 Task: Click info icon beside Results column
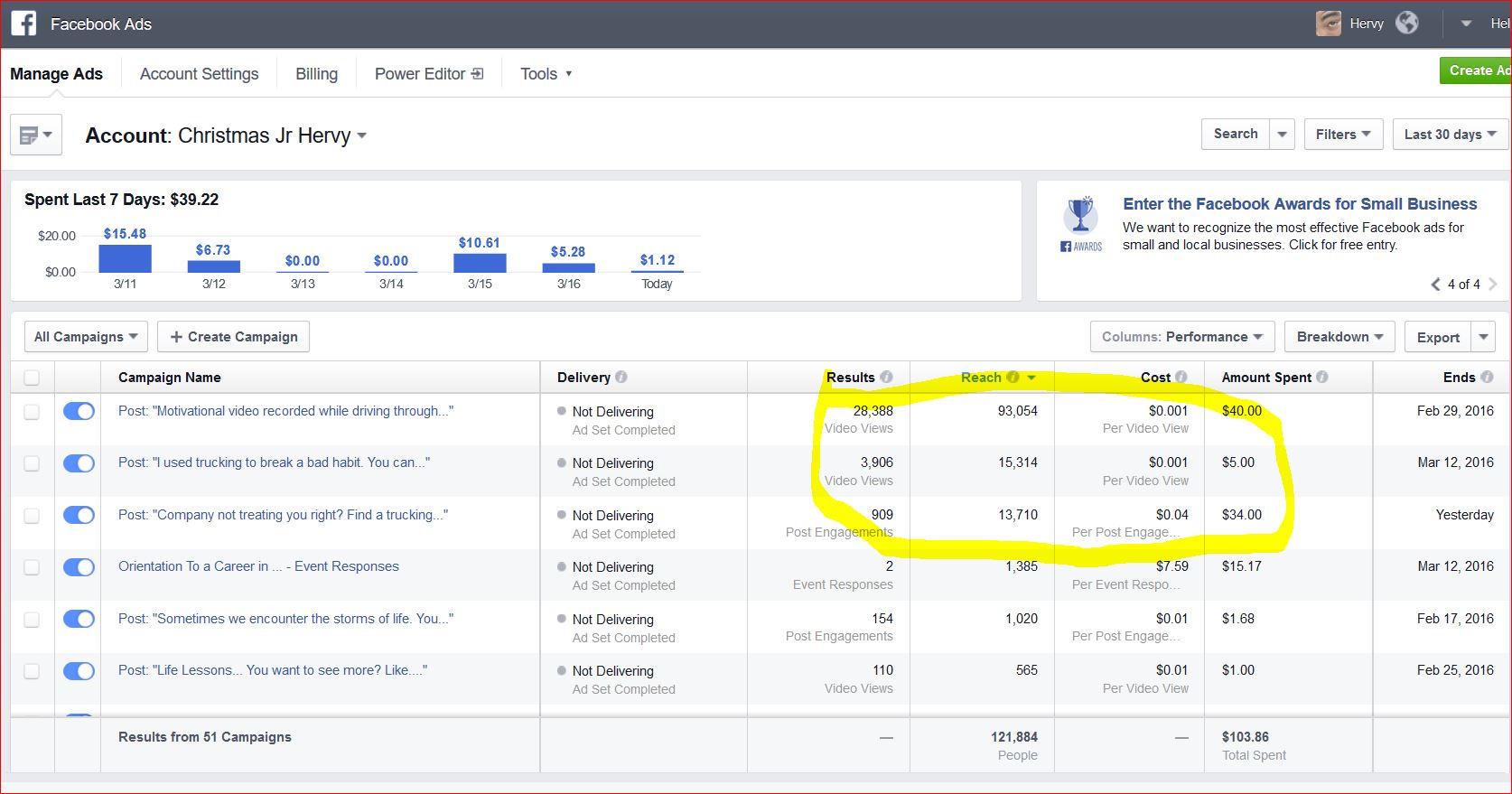click(886, 378)
